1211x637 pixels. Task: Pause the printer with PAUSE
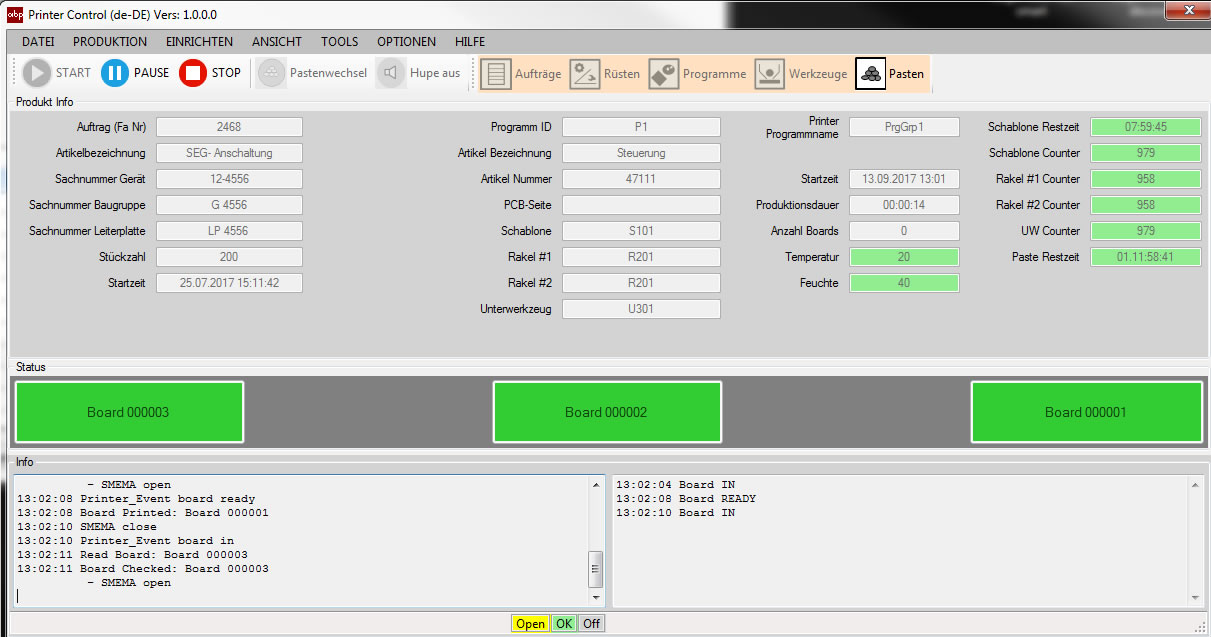coord(135,73)
